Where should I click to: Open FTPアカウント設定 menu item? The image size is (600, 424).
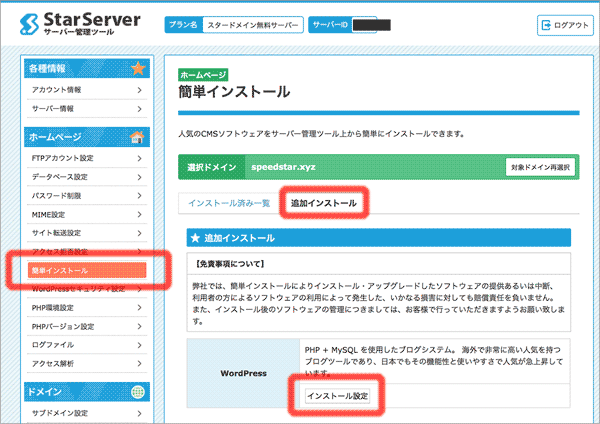point(87,158)
